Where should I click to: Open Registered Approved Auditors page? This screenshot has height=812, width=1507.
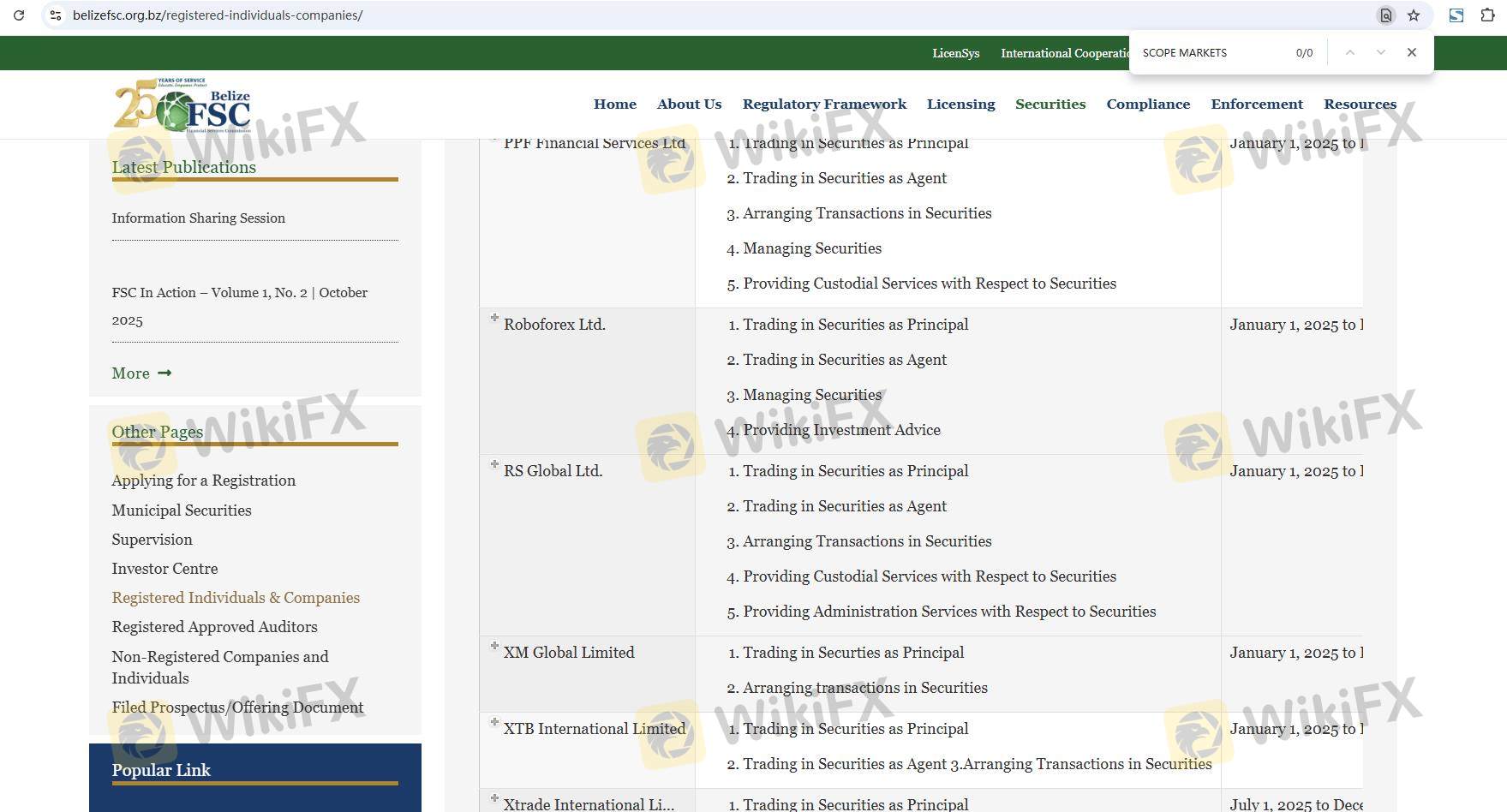[x=214, y=627]
